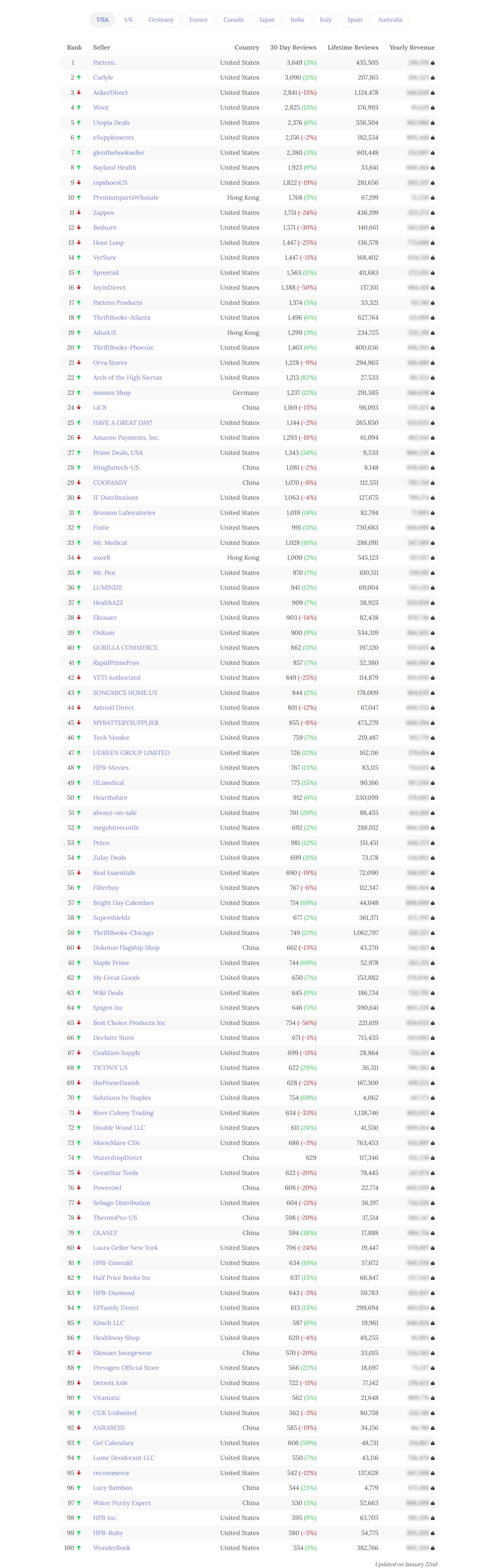Click the Water Purity Expert link

122,1503
